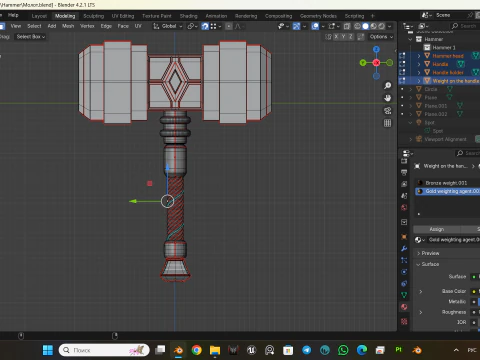Open viewport Options dropdown
The height and width of the screenshot is (360, 480).
[x=381, y=37]
